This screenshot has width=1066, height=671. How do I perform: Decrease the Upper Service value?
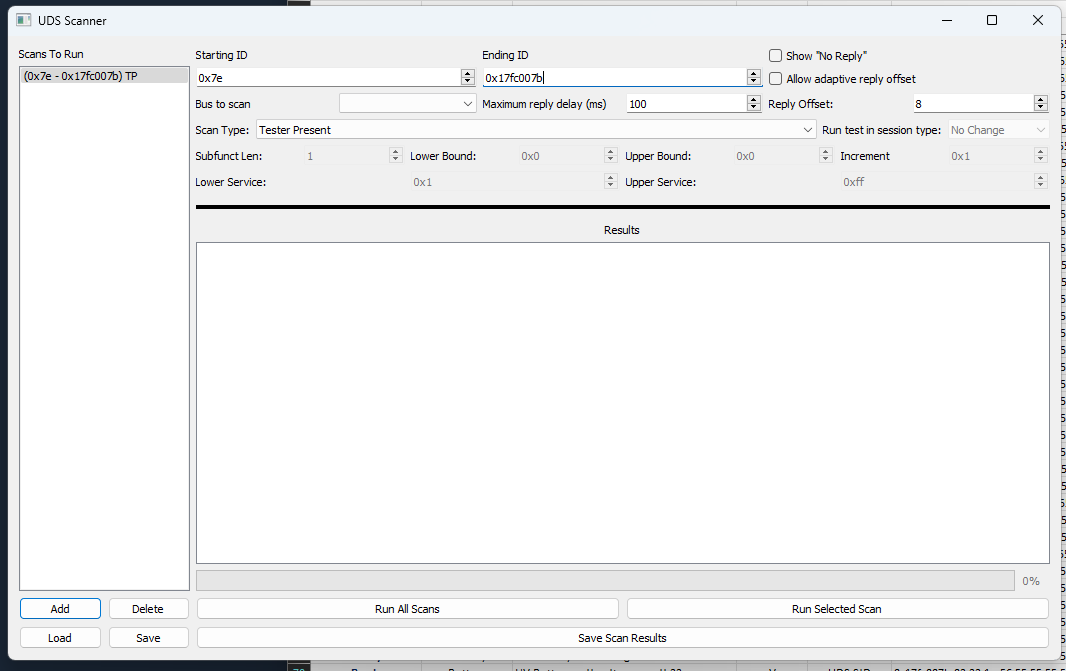[x=1040, y=185]
